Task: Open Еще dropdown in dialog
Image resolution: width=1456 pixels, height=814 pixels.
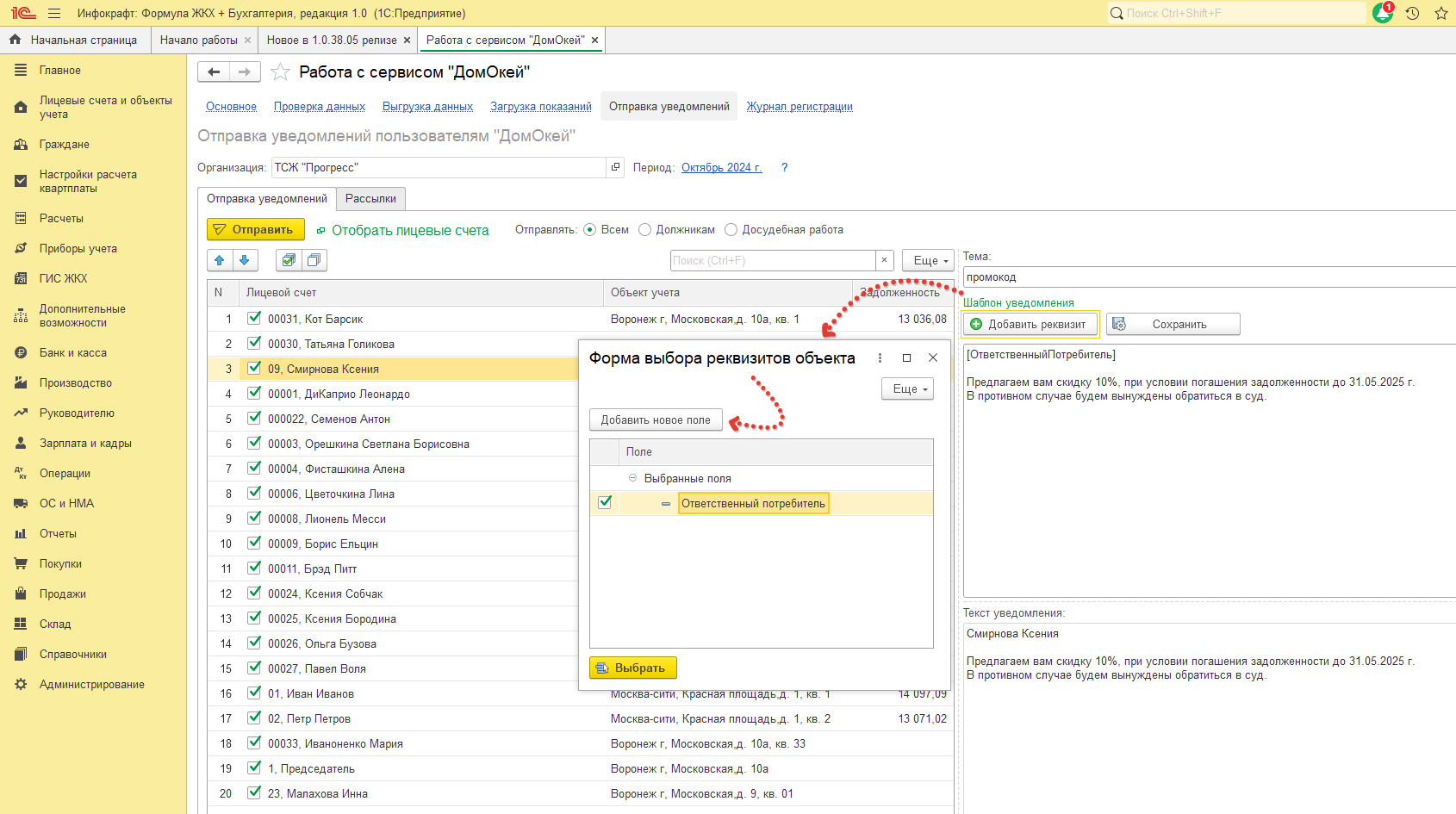Action: click(907, 389)
